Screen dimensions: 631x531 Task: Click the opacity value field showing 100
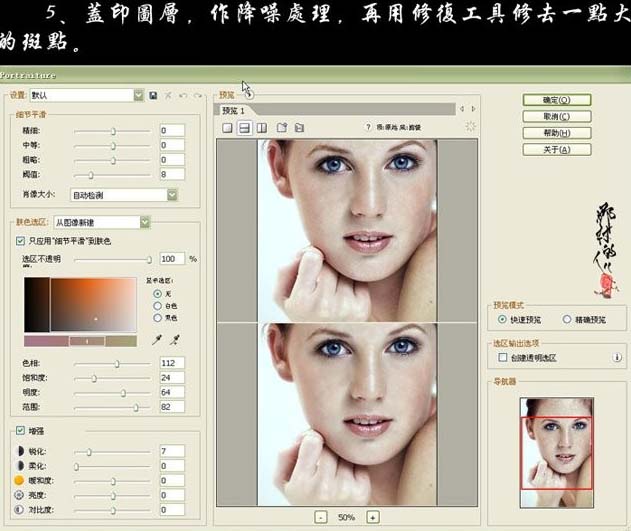point(172,259)
